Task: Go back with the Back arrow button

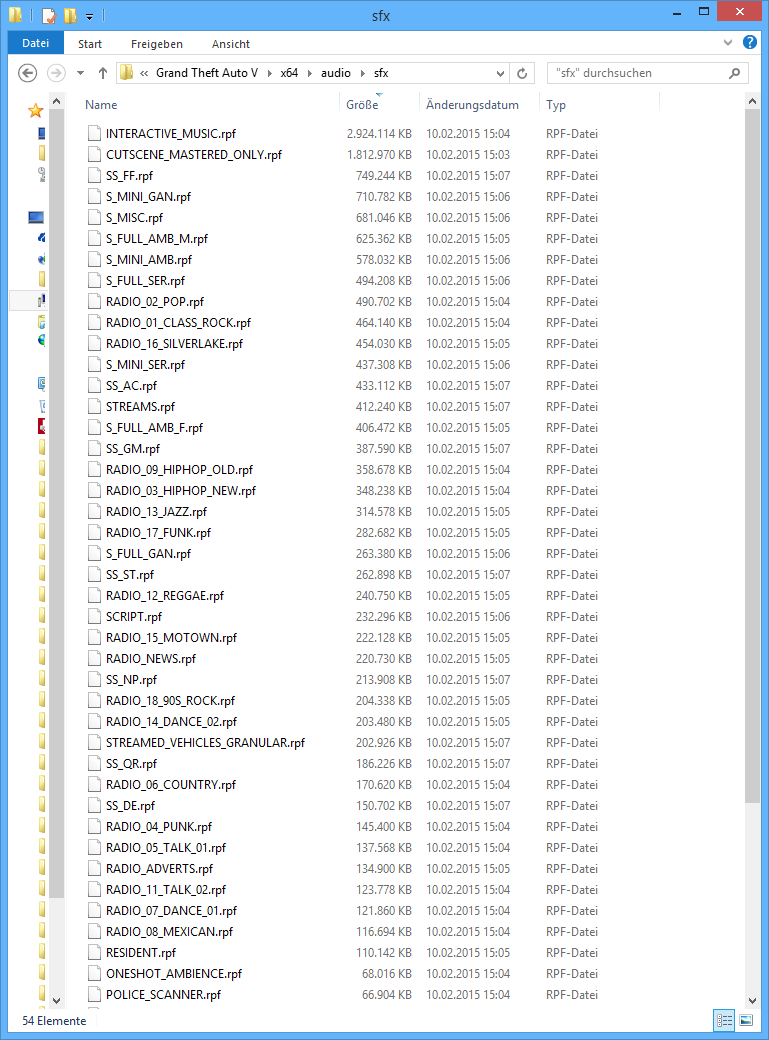Action: (x=27, y=73)
